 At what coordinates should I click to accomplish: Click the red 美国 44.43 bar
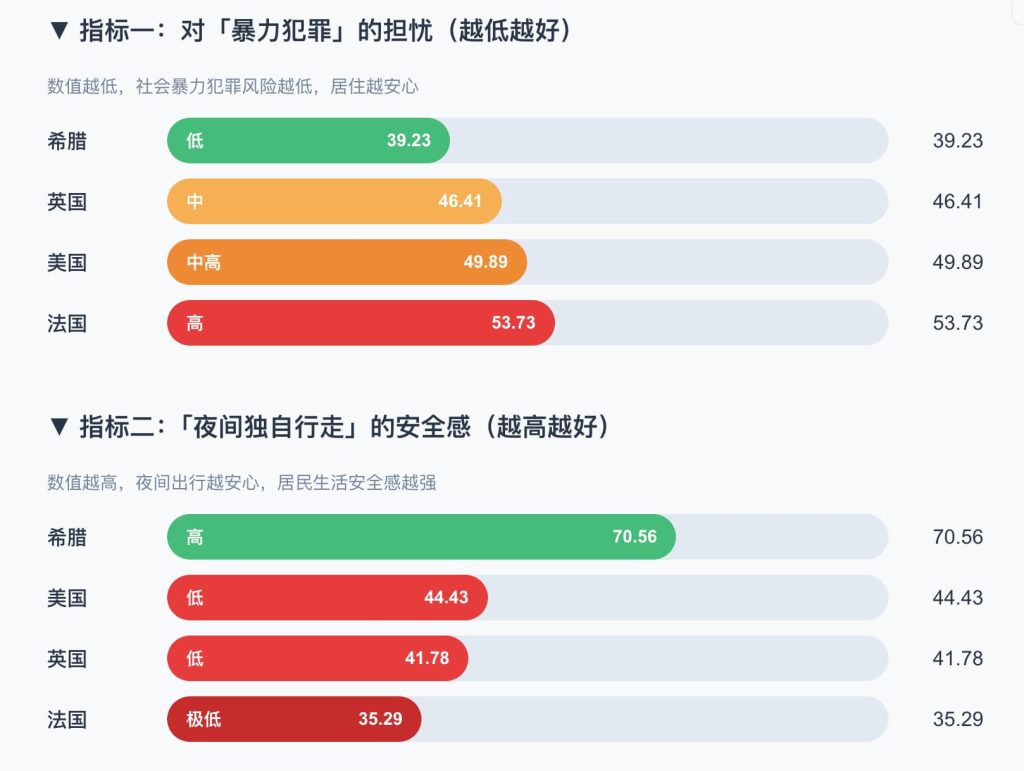(x=327, y=598)
